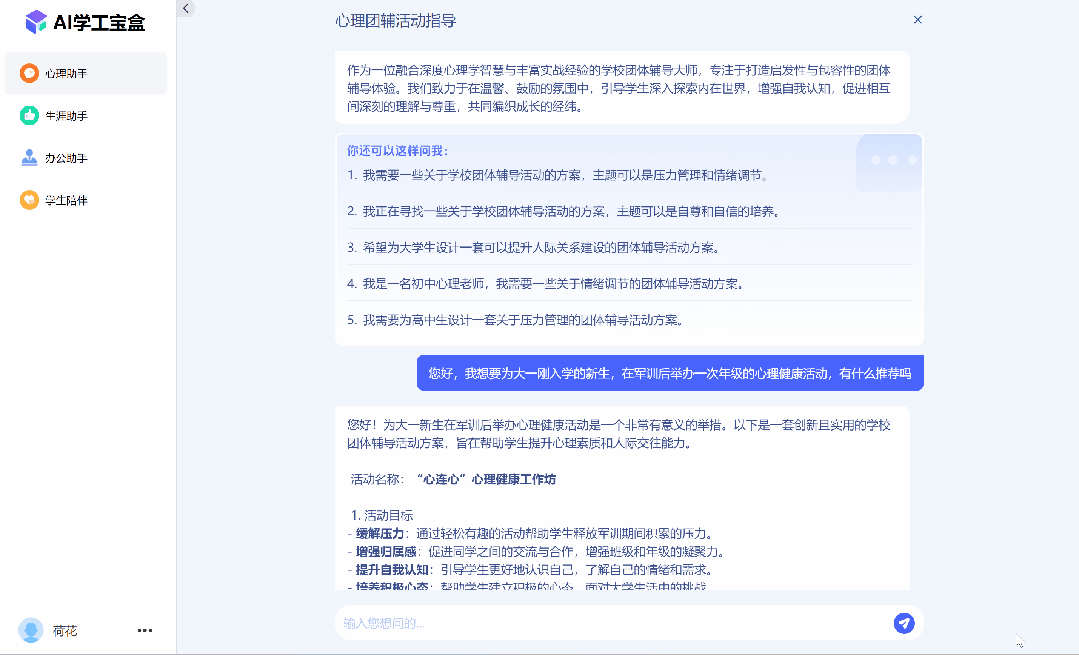Click the blue user message bubble
Viewport: 1079px width, 655px height.
click(x=669, y=373)
